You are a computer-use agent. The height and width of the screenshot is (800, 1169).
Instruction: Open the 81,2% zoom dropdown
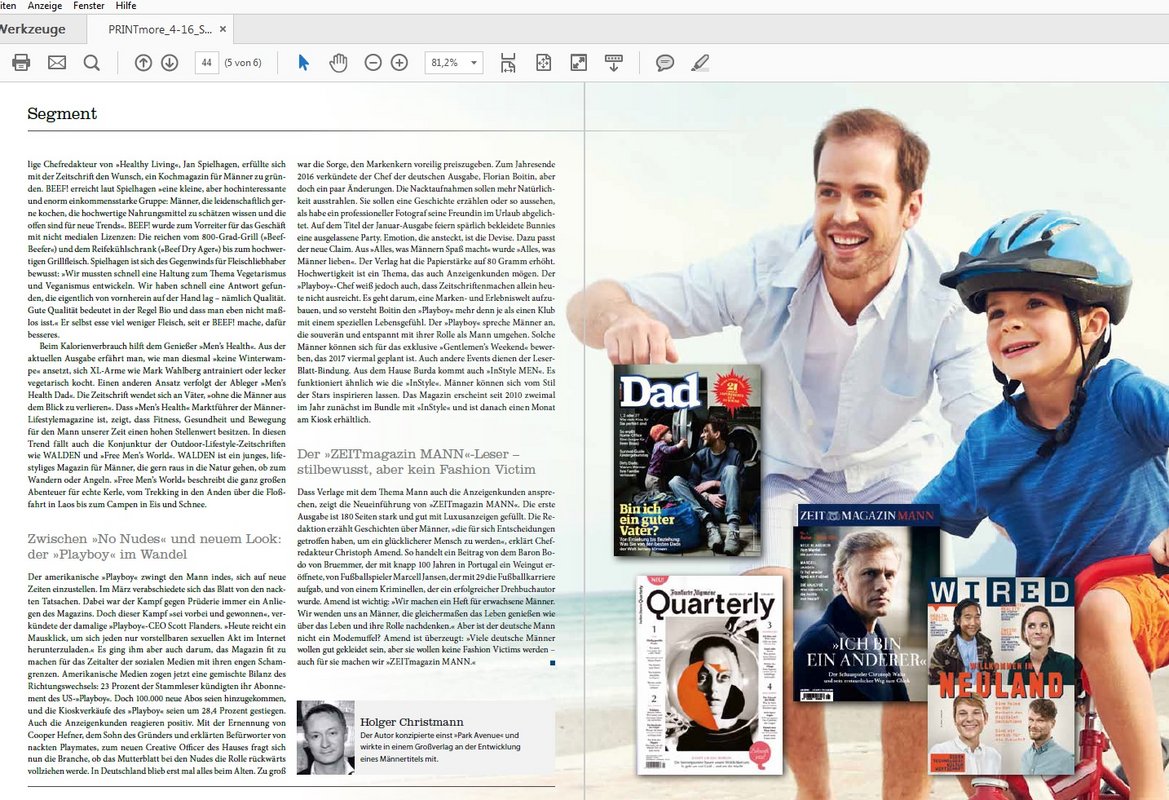[x=474, y=63]
